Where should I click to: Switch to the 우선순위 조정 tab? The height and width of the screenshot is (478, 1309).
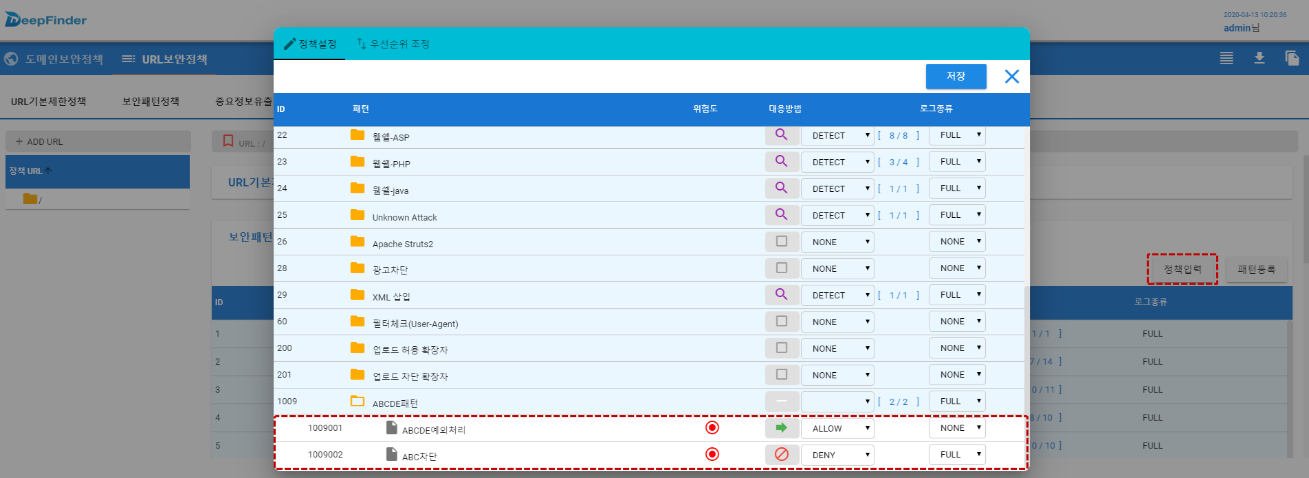coord(394,44)
